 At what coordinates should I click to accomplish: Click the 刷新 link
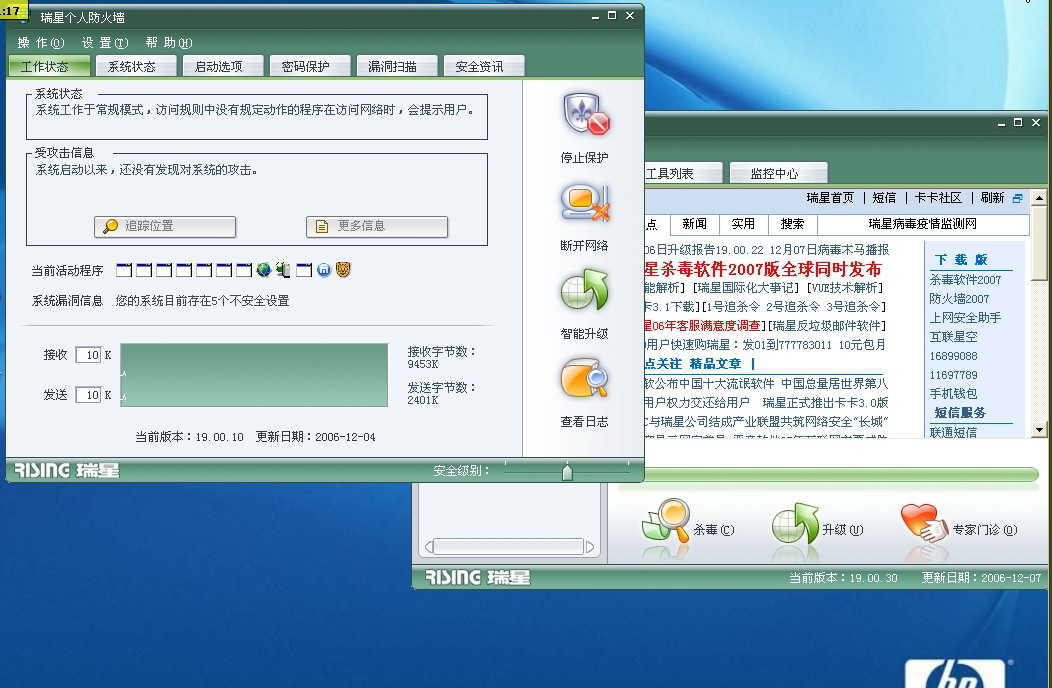point(992,197)
